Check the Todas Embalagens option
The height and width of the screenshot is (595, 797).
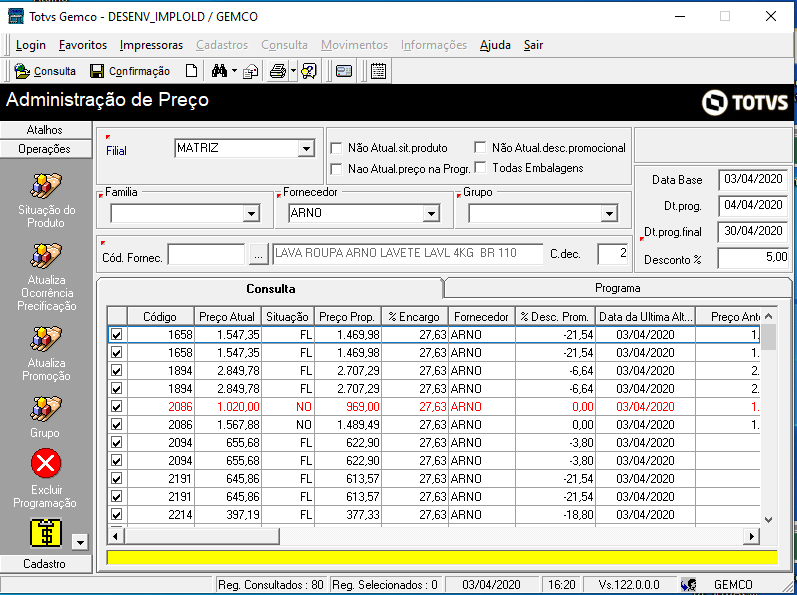[480, 167]
